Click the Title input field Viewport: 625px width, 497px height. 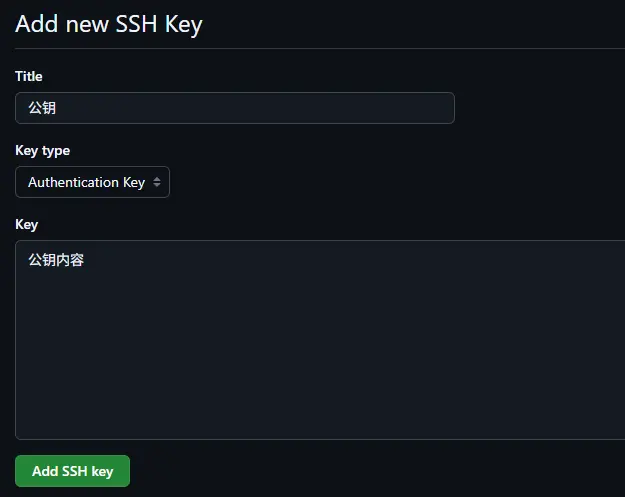point(235,108)
